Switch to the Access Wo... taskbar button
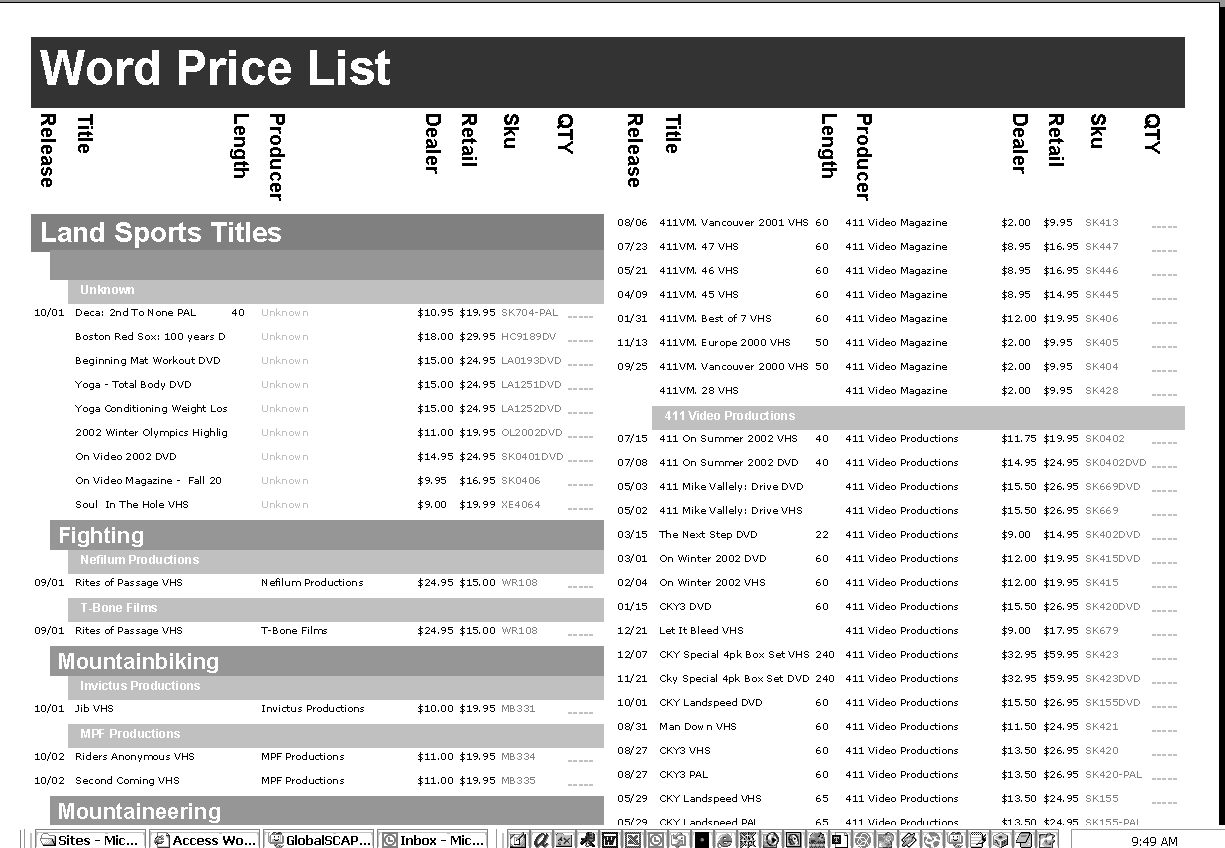The height and width of the screenshot is (848, 1225). coord(205,840)
